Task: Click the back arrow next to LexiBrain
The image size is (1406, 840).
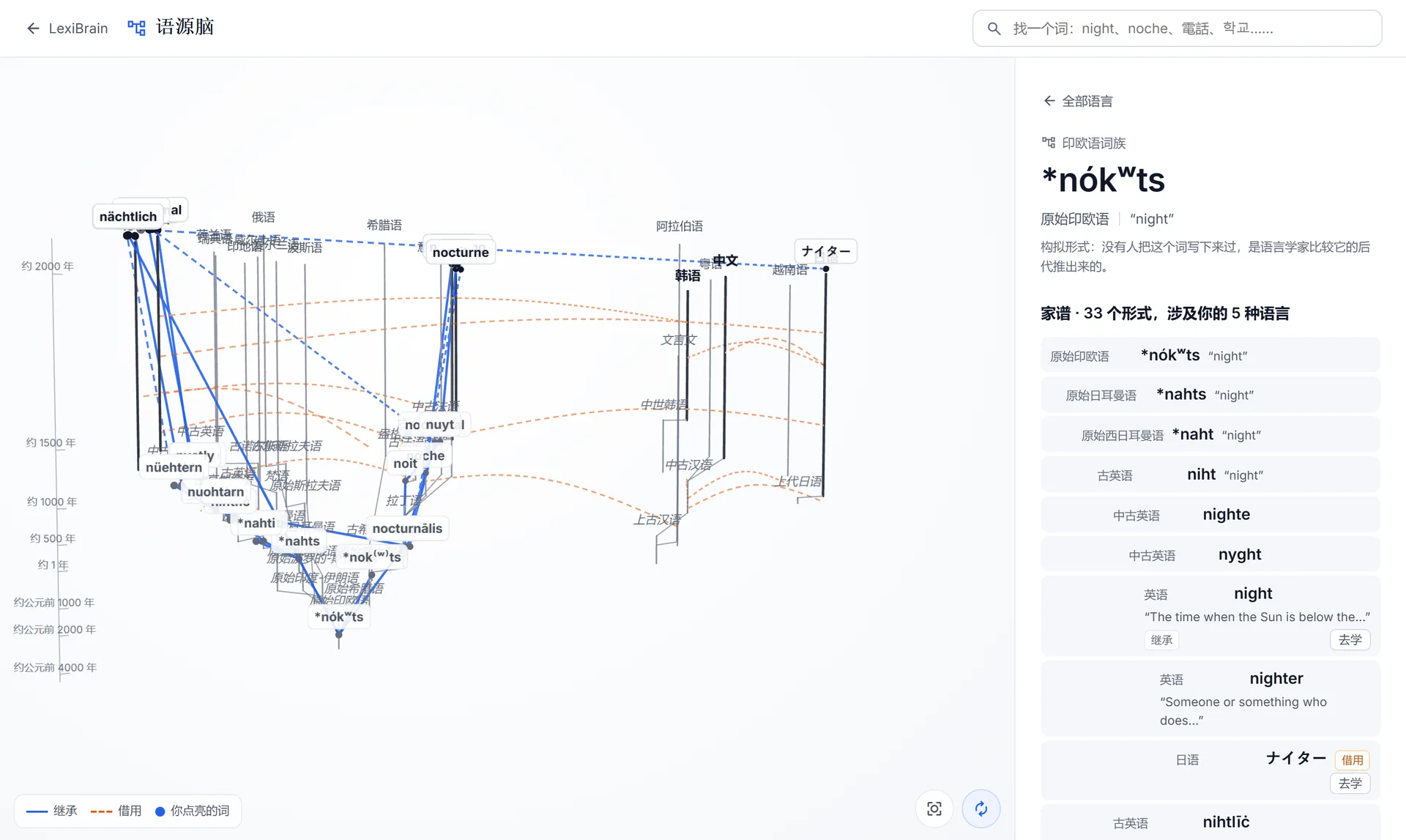Action: (x=32, y=29)
